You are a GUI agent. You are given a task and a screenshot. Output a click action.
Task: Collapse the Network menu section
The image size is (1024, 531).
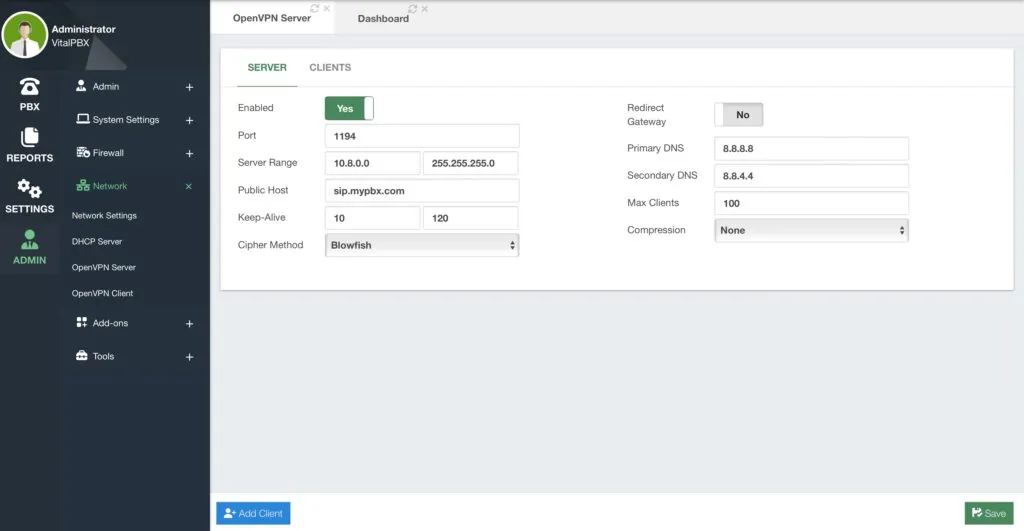tap(188, 186)
